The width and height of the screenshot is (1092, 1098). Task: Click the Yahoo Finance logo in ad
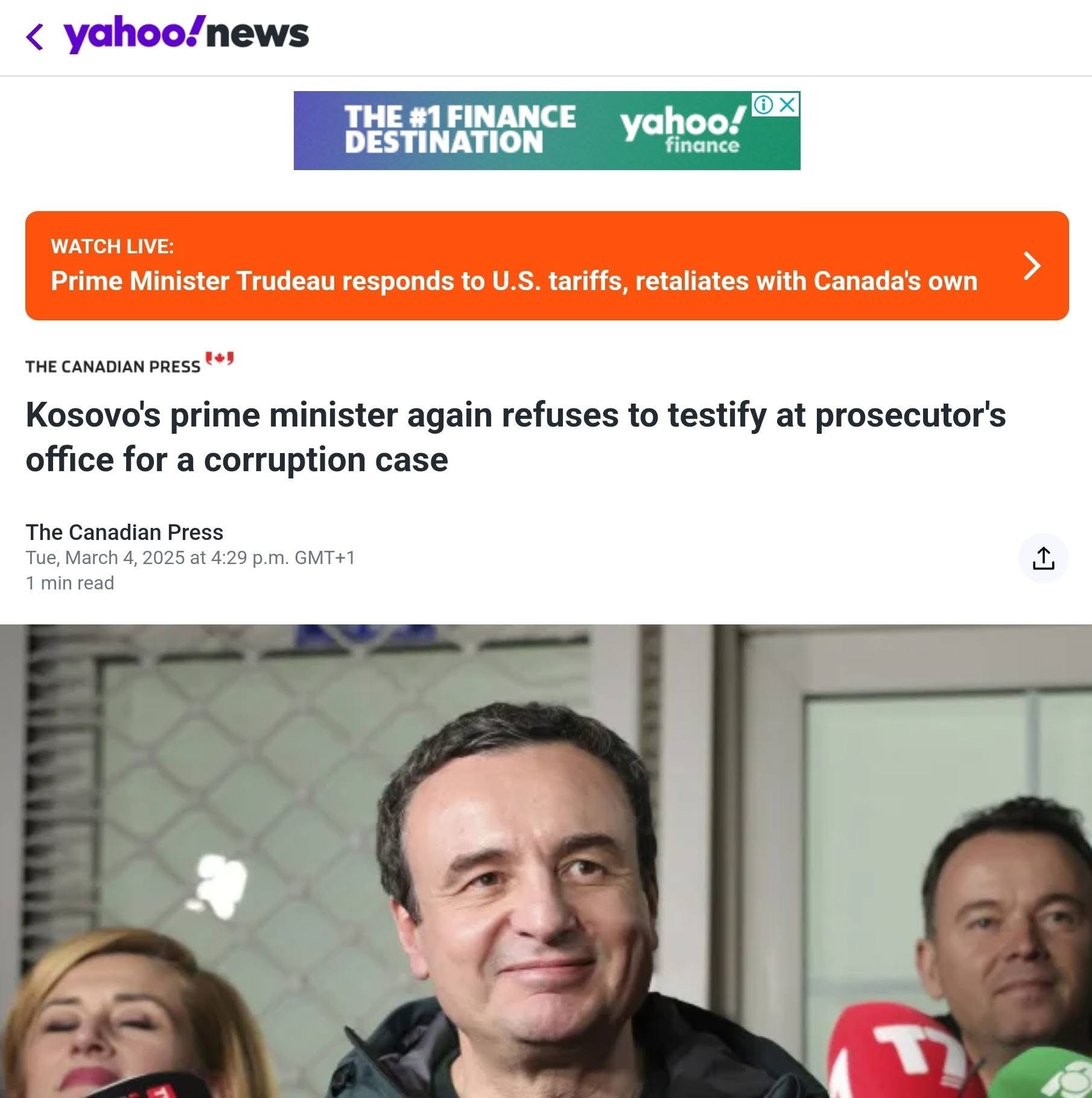pyautogui.click(x=683, y=128)
